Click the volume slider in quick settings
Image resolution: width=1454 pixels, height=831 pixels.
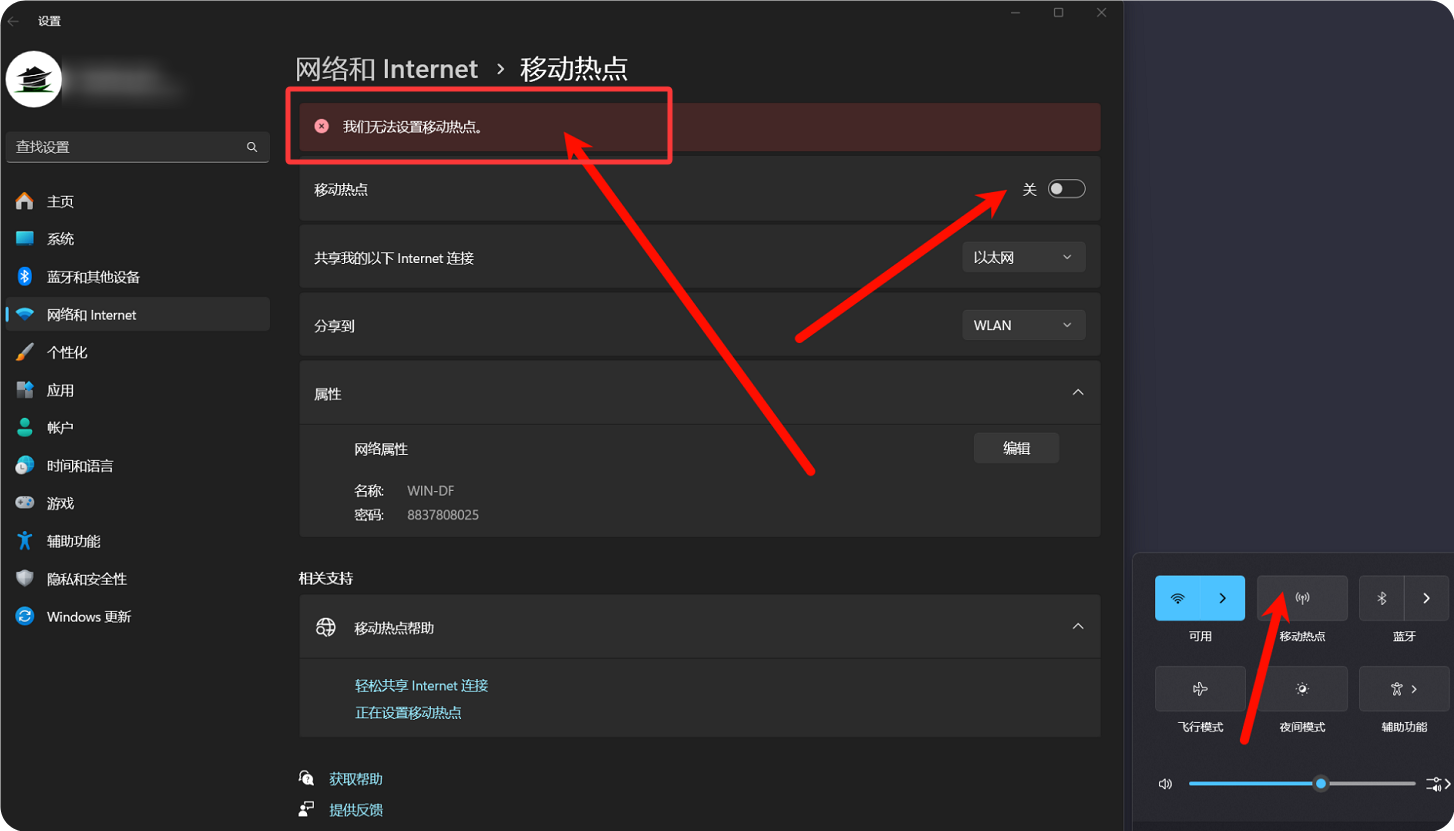point(1302,784)
